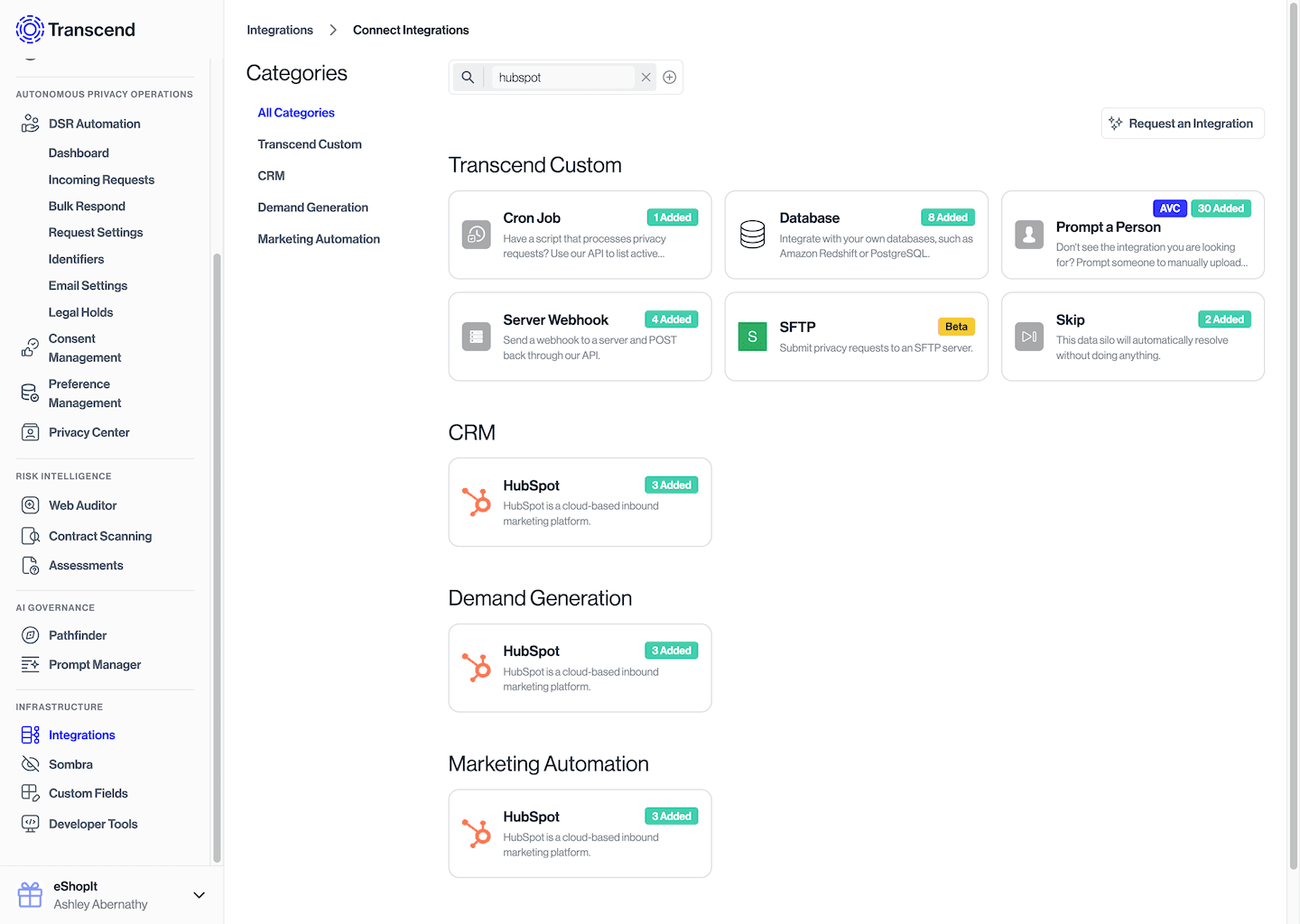Select the Consent Management icon
This screenshot has height=924, width=1300.
(28, 347)
